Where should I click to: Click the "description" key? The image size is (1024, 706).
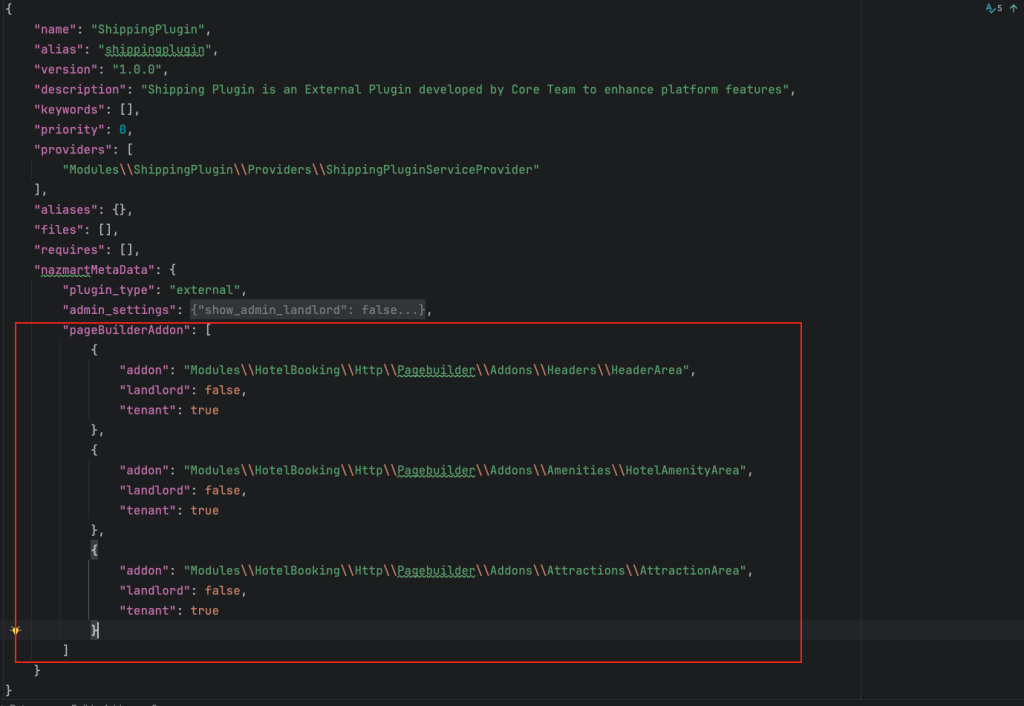click(80, 89)
